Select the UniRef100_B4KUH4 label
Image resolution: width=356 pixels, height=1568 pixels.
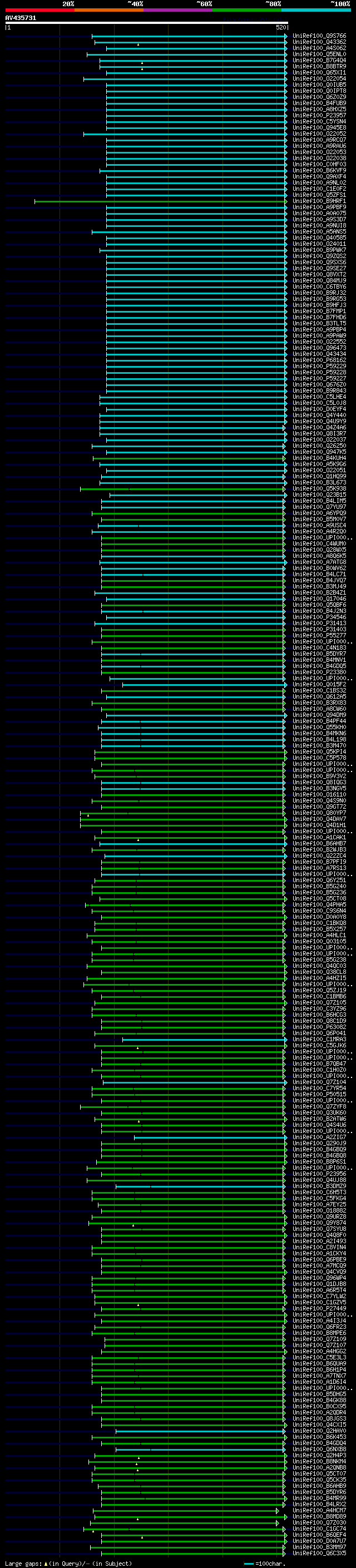[319, 458]
